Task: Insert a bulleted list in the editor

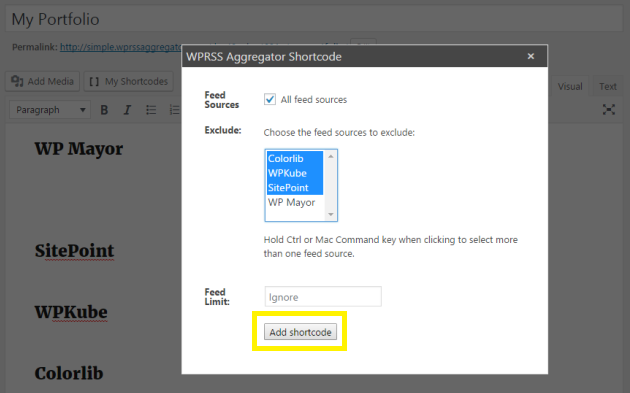Action: [x=151, y=110]
